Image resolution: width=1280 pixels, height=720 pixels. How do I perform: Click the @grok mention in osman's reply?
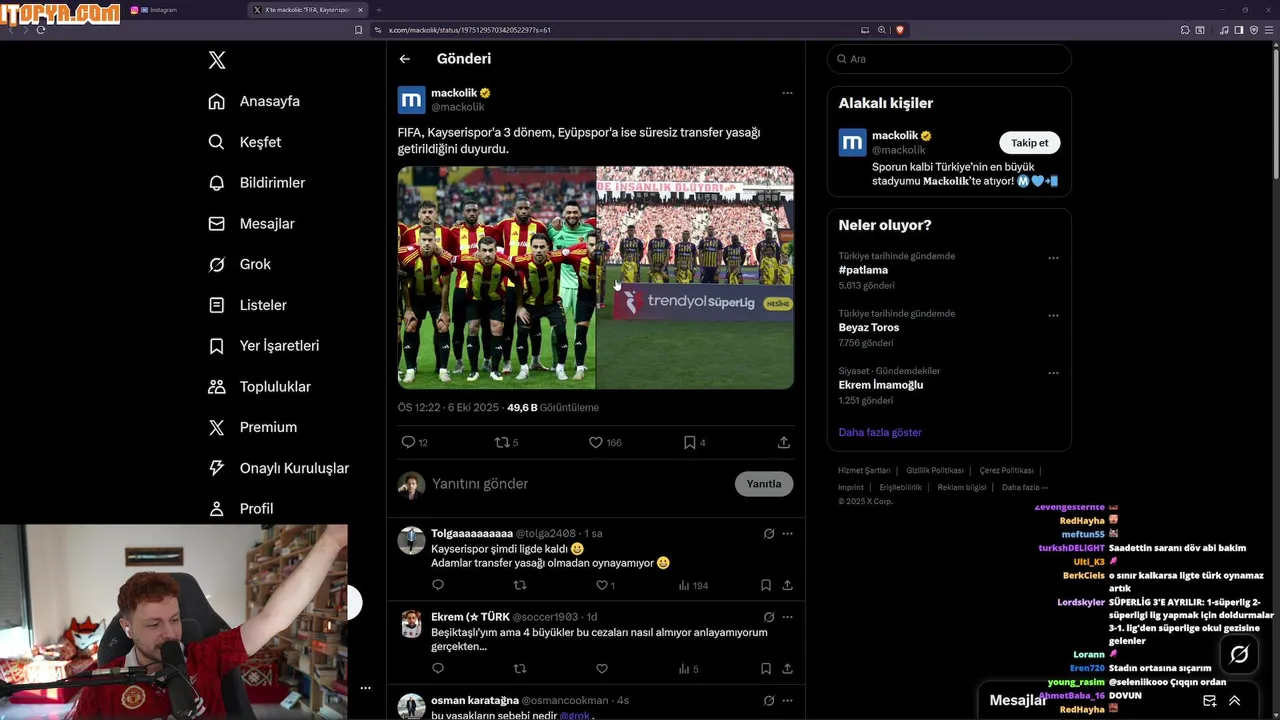[574, 716]
